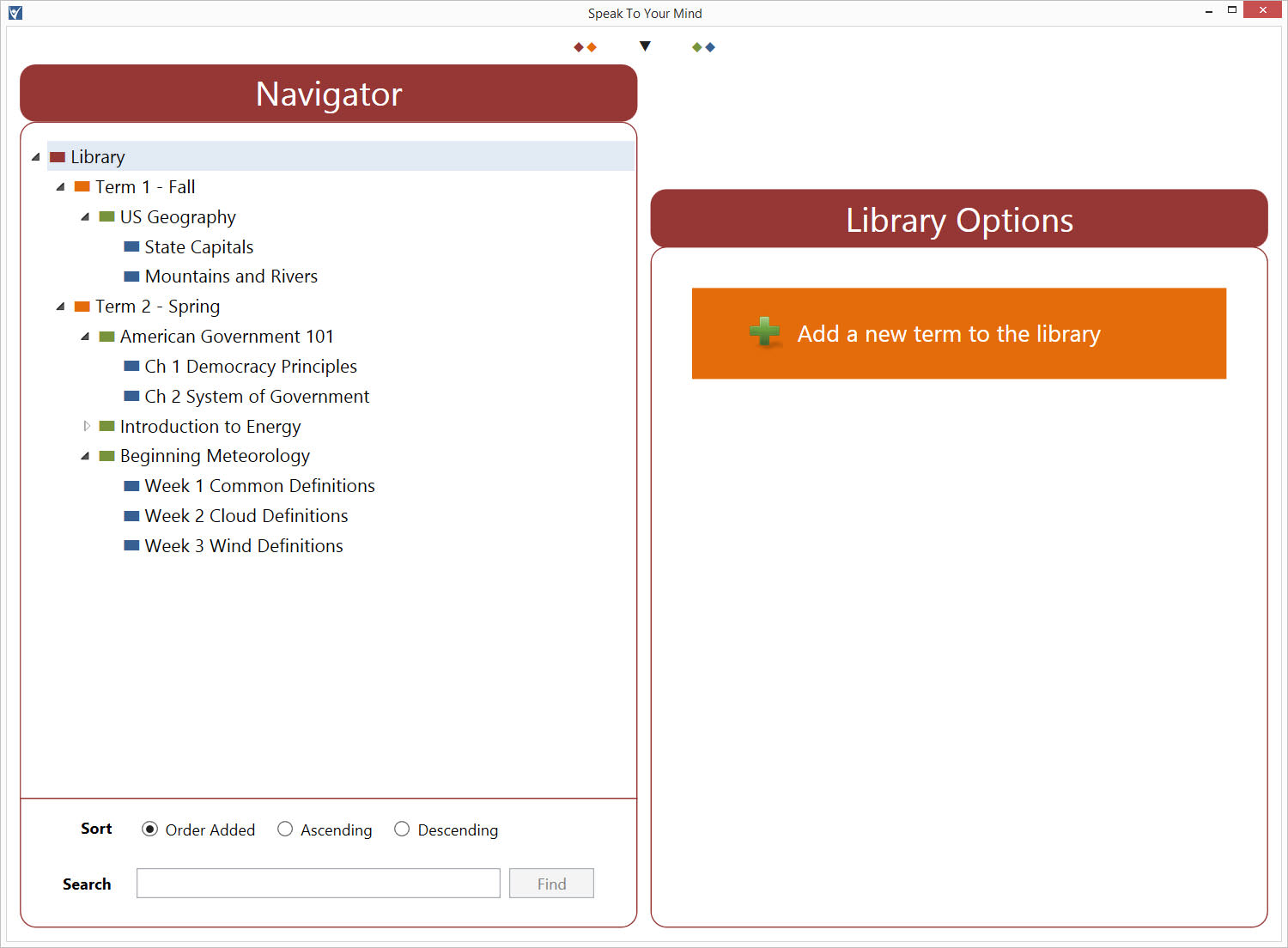The image size is (1288, 948).
Task: Click the green icon beside Introduction to Energy
Action: pyautogui.click(x=107, y=426)
